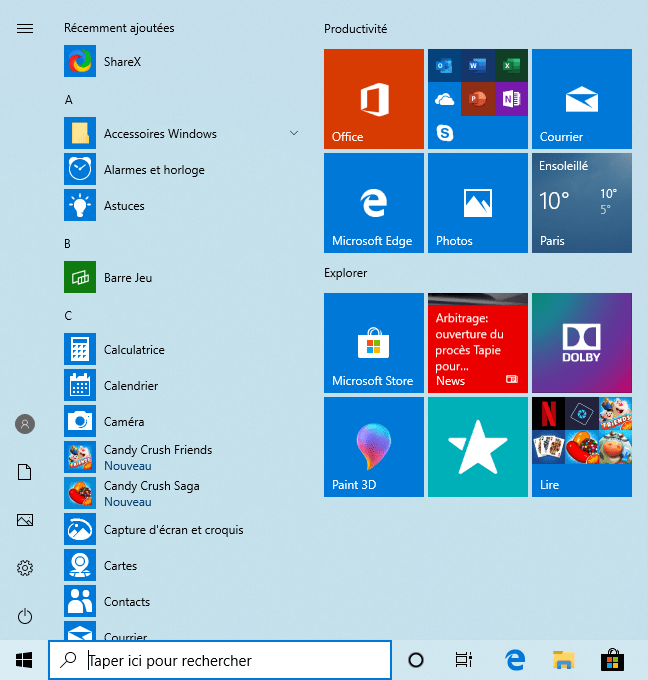Click the letter A section header
Image resolution: width=648 pixels, height=680 pixels.
coord(69,100)
